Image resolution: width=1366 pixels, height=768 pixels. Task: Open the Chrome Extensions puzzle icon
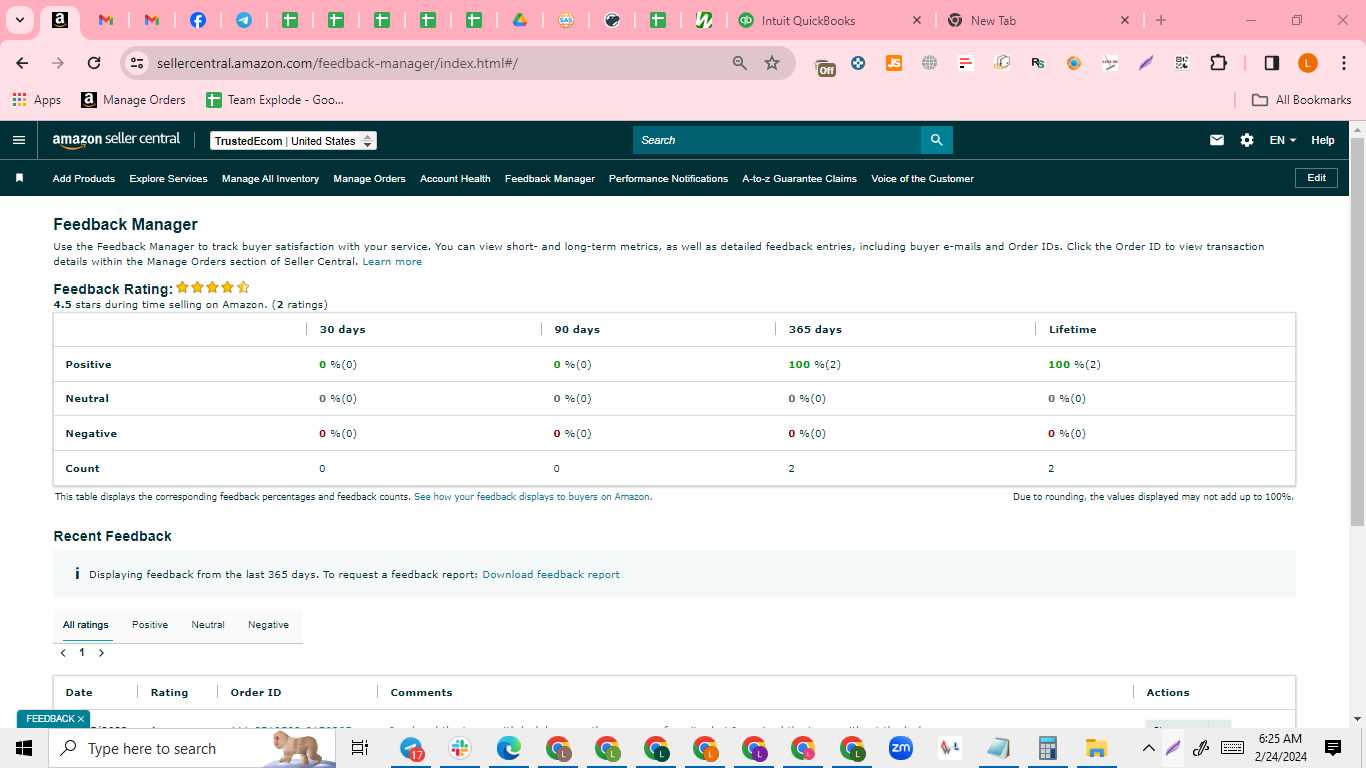[1218, 63]
